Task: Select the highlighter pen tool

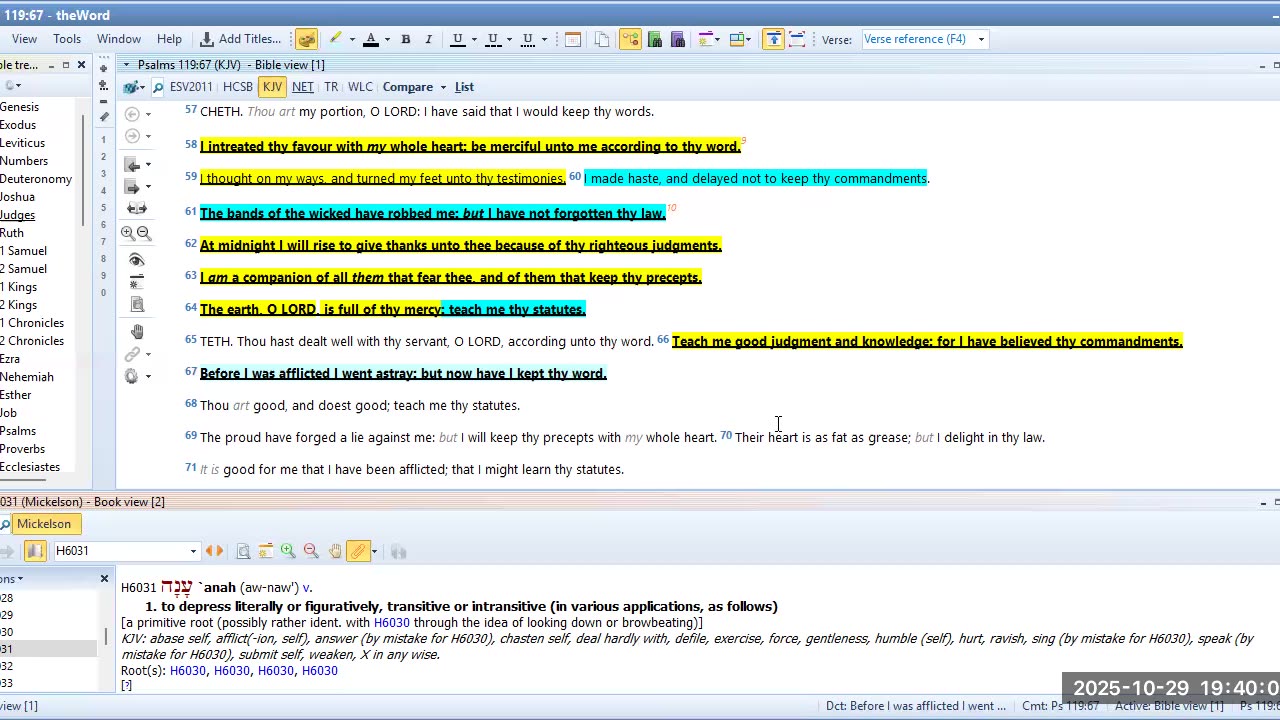Action: (335, 39)
